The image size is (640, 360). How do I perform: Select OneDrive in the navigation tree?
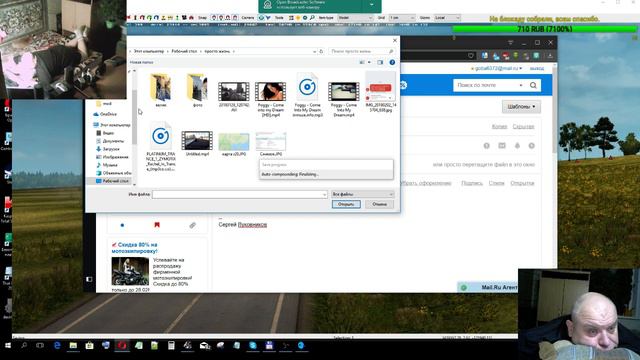tap(105, 114)
